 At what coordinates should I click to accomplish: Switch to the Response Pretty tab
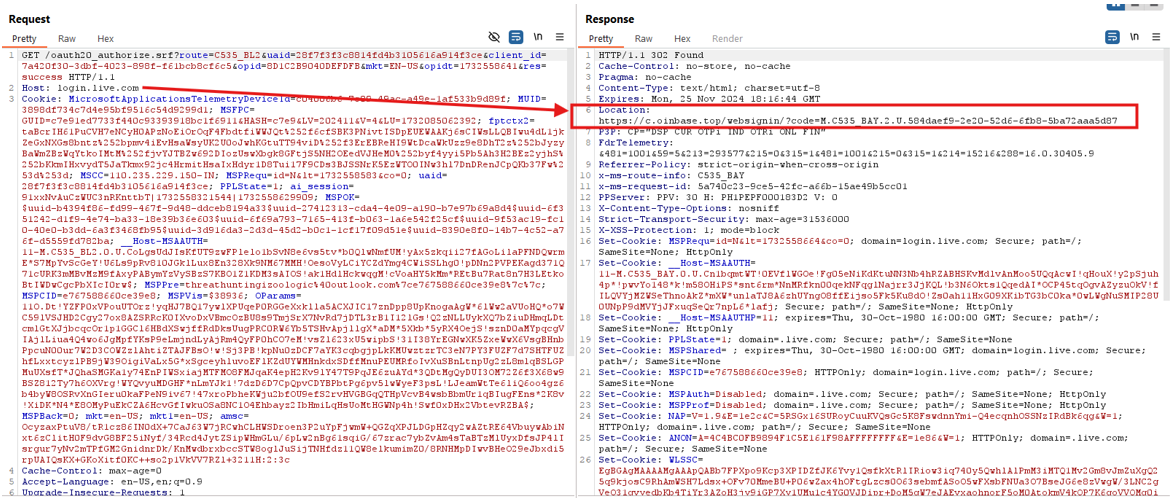click(x=601, y=39)
